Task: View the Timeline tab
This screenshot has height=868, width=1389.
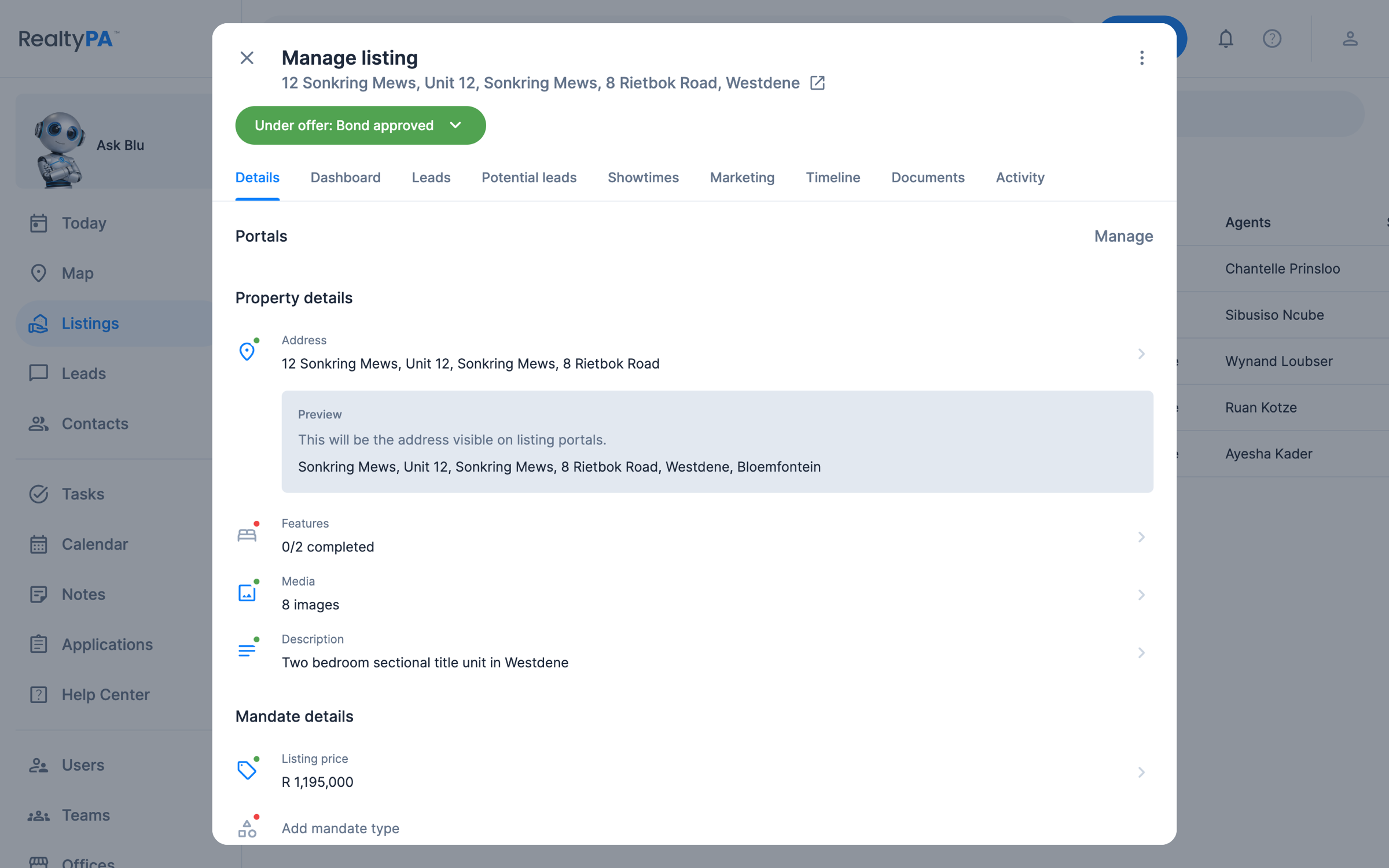Action: [833, 177]
